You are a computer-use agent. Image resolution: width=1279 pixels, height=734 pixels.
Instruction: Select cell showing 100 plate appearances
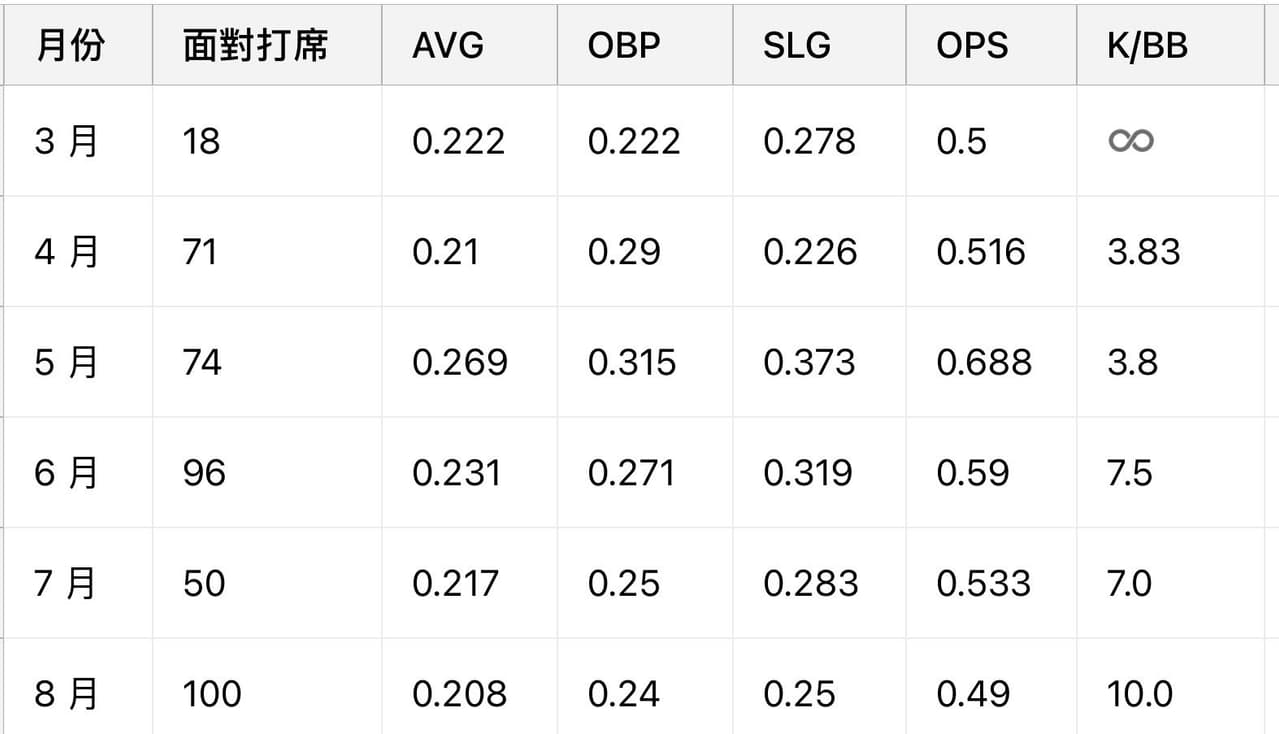pos(267,692)
